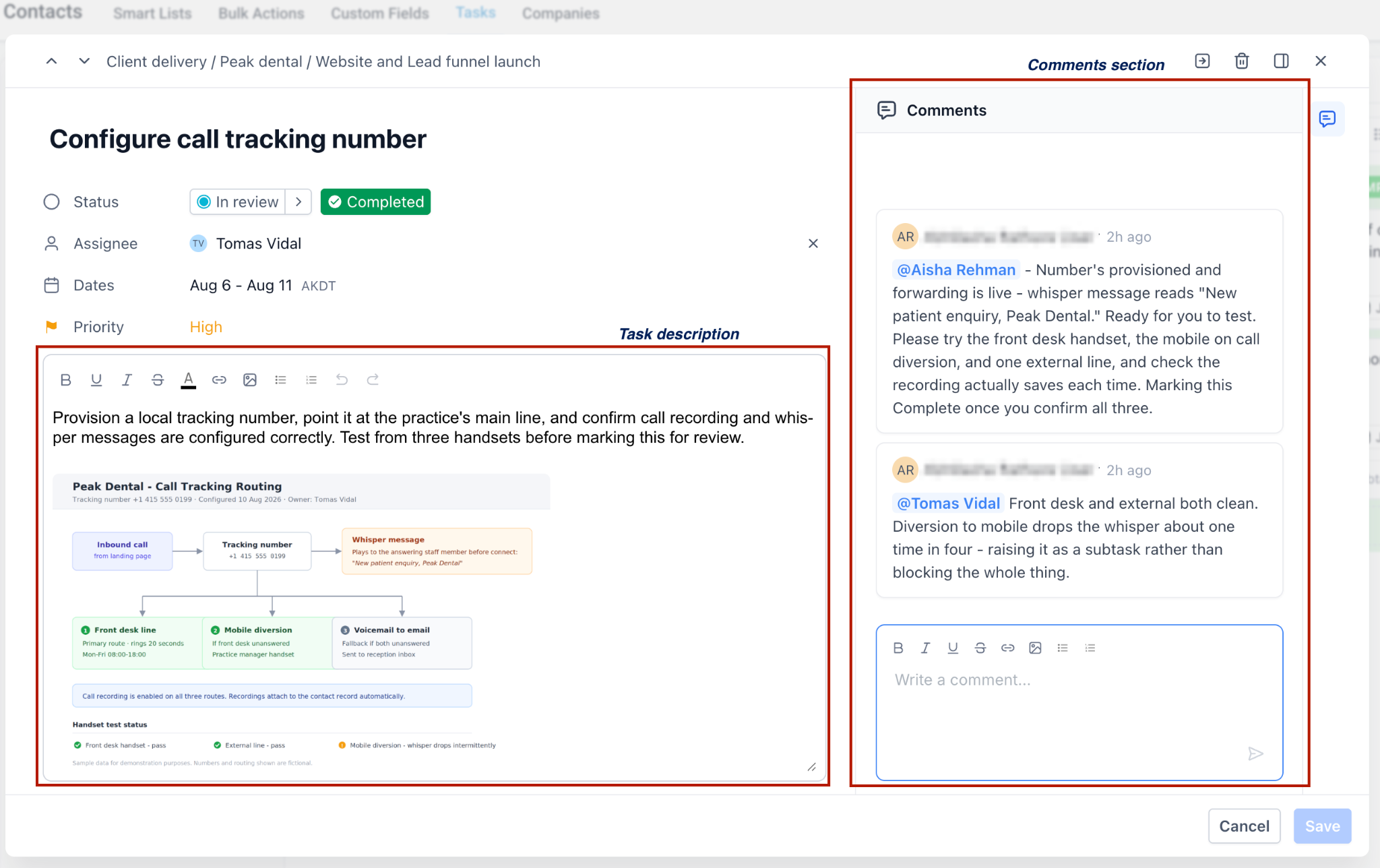Click the move task icon in the header

[x=1202, y=61]
